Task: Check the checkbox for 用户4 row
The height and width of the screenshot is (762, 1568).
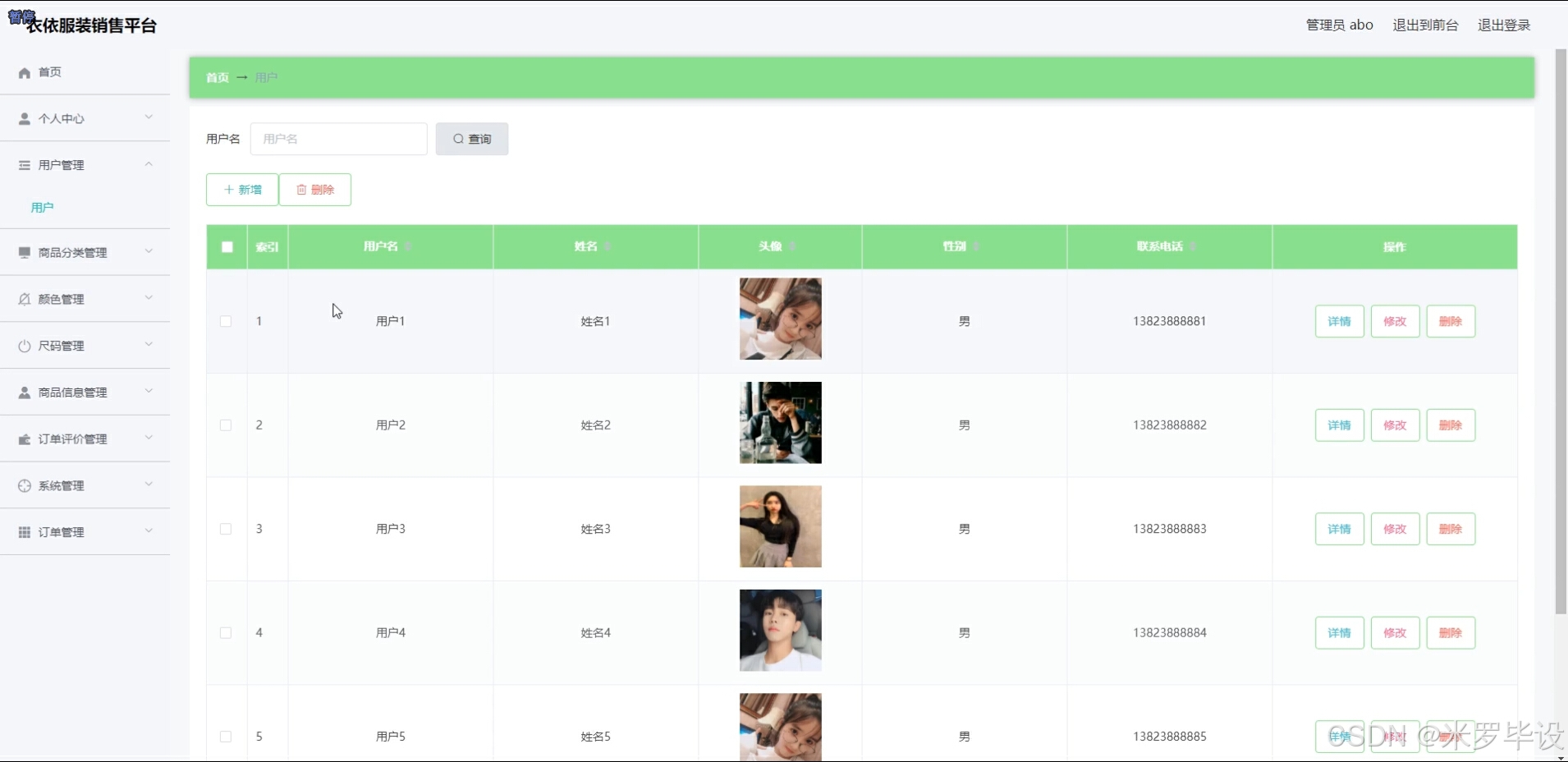Action: tap(226, 633)
